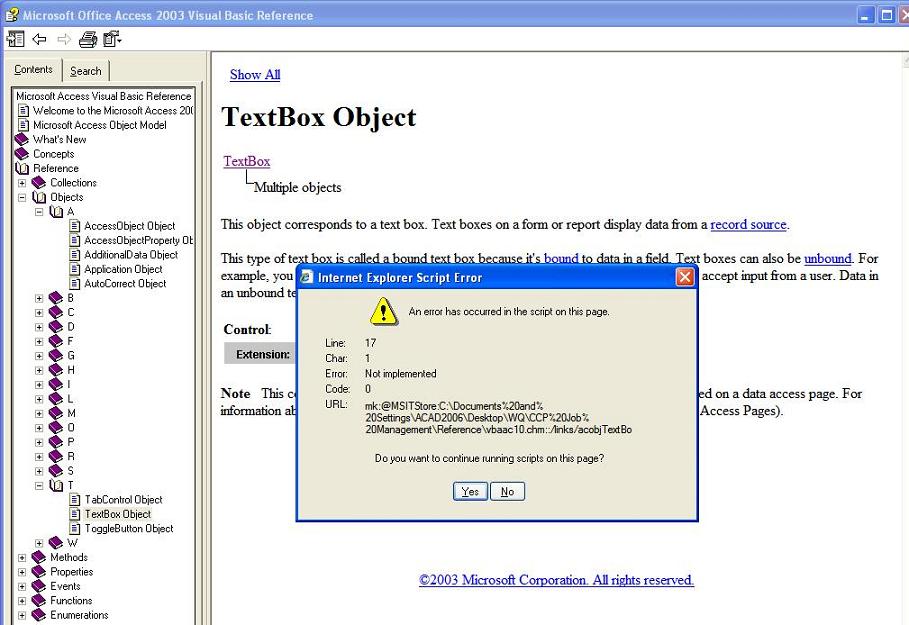Click the book icon for section H
Image resolution: width=909 pixels, height=625 pixels.
pyautogui.click(x=56, y=370)
